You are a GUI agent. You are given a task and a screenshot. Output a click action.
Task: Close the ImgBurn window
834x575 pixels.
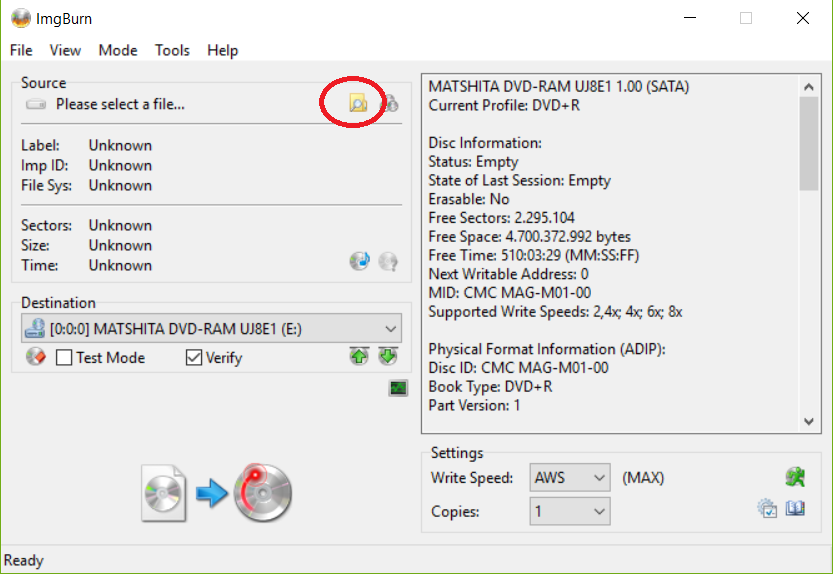click(x=803, y=18)
